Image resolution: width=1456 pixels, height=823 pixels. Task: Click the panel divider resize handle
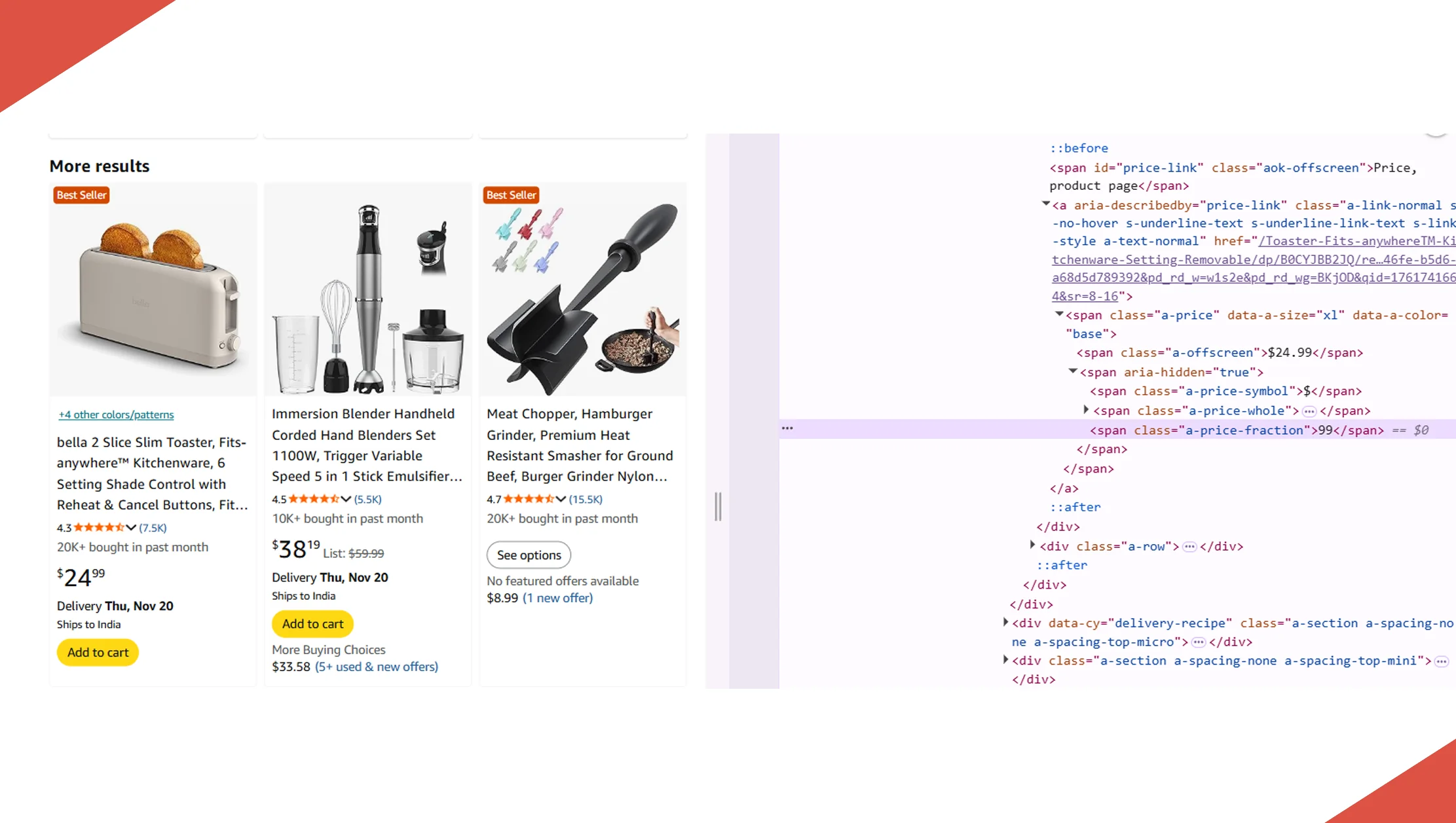[x=718, y=506]
